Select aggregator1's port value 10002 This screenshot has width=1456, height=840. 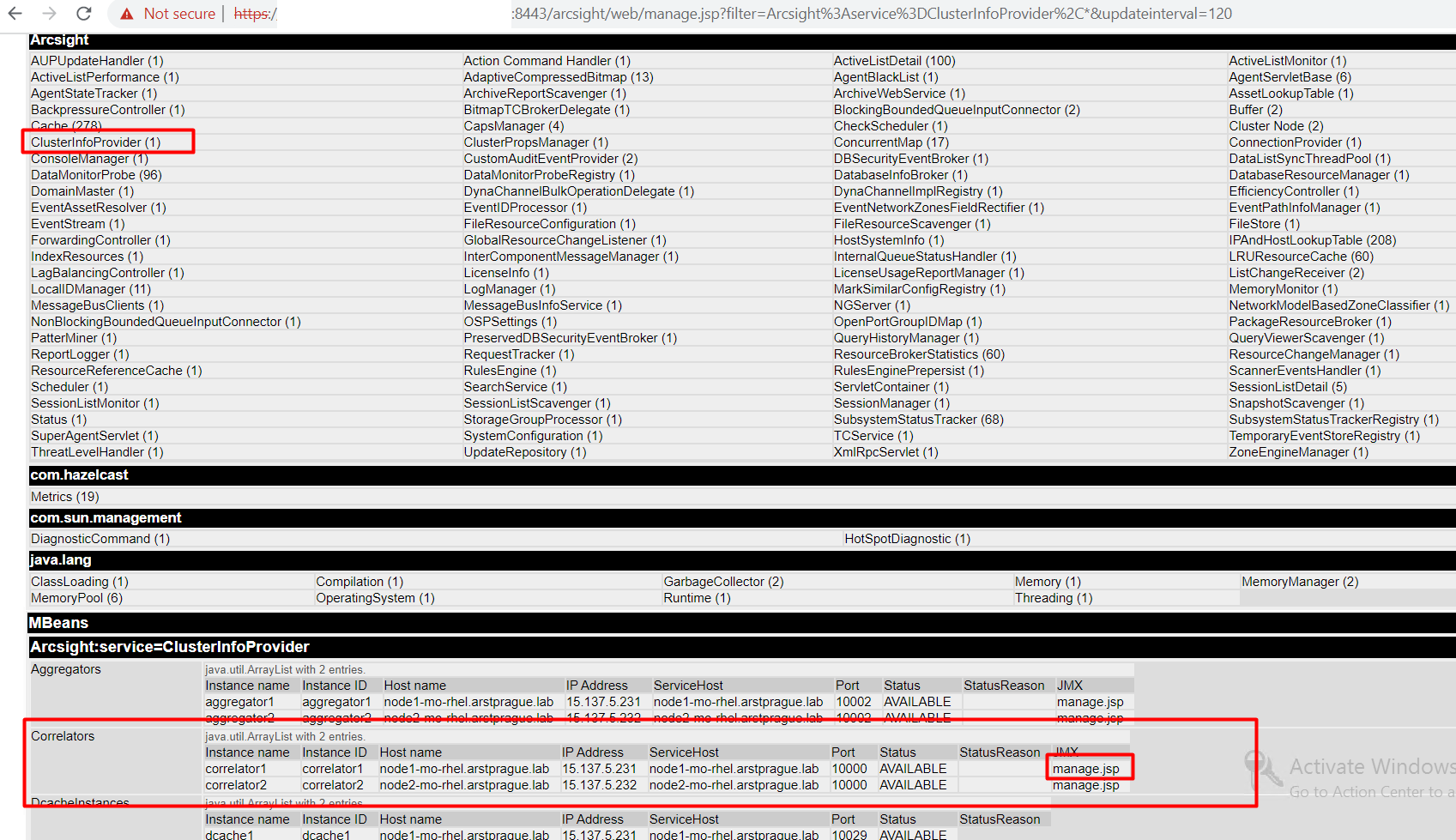click(854, 702)
